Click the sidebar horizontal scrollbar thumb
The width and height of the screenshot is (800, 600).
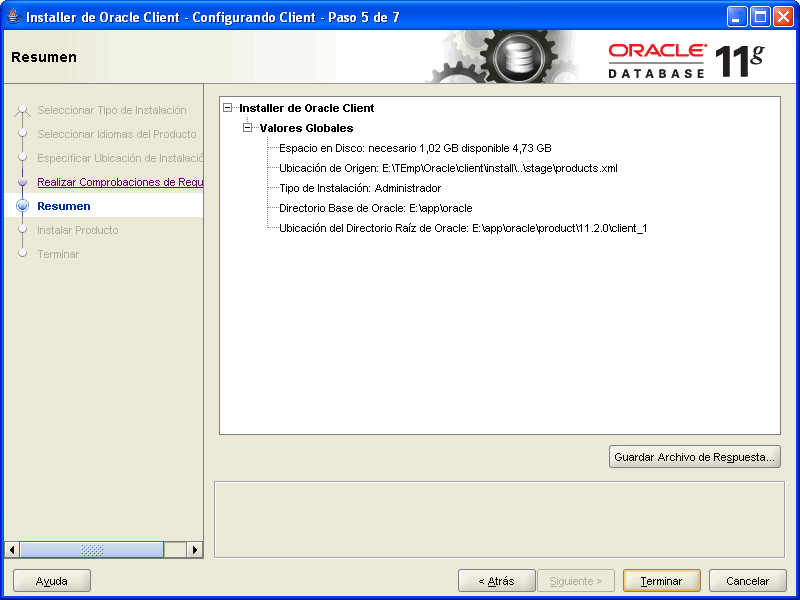tap(92, 549)
